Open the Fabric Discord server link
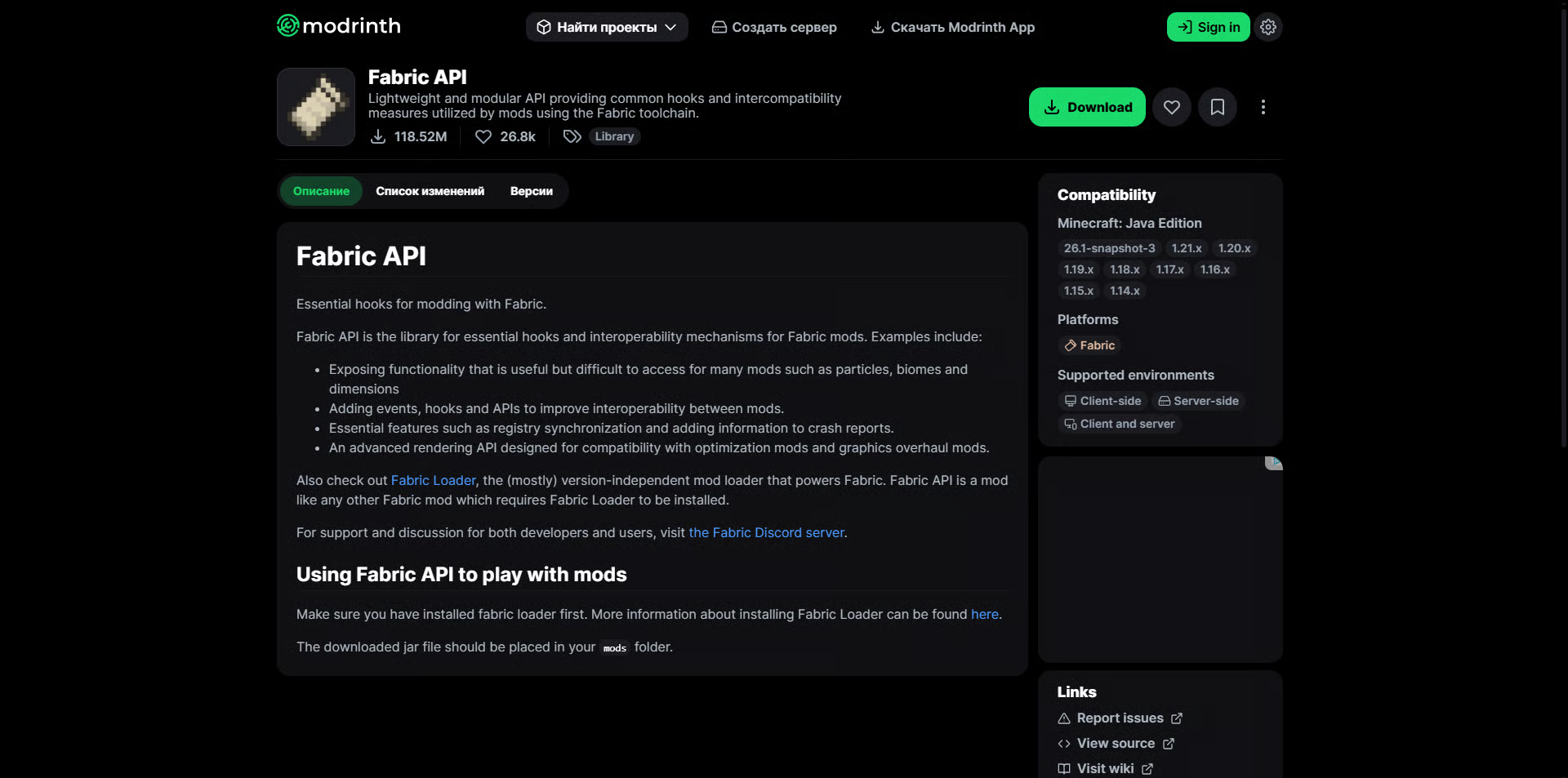Image resolution: width=1568 pixels, height=778 pixels. click(x=766, y=532)
